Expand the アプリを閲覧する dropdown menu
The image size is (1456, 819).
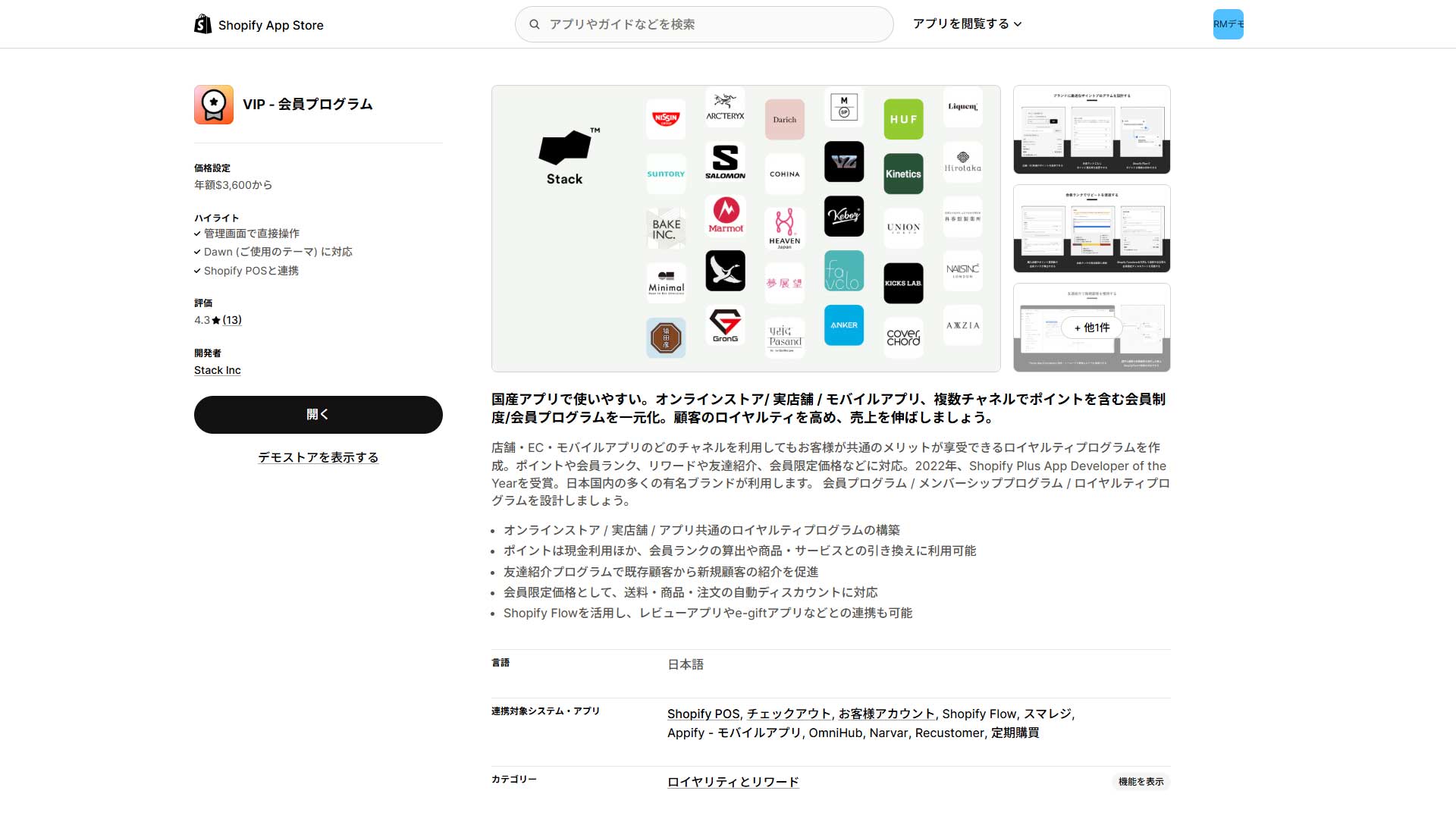[967, 24]
